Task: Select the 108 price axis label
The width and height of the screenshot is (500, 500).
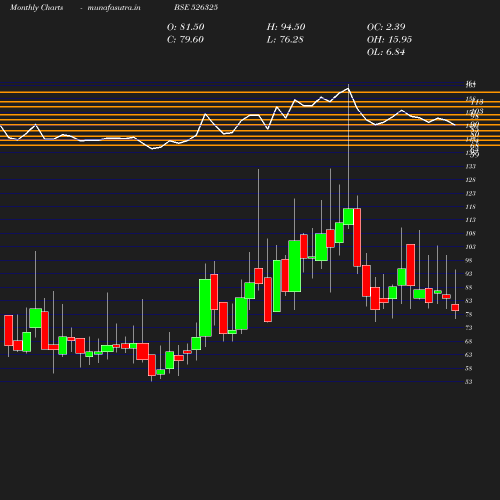Action: pyautogui.click(x=471, y=234)
